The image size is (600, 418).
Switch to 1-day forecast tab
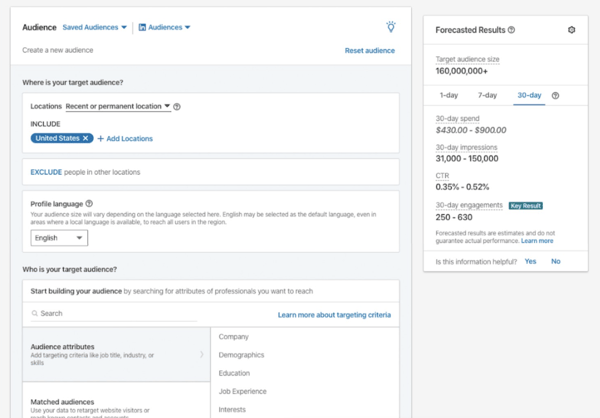point(449,96)
